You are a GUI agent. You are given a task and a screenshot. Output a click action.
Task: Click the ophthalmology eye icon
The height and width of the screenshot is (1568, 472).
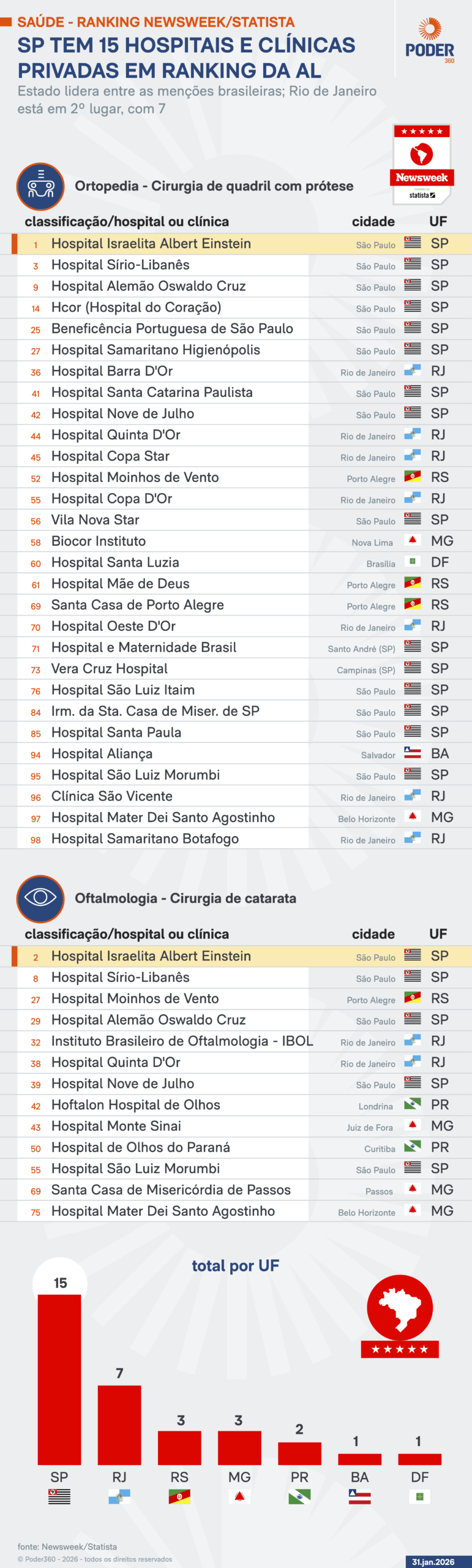click(40, 899)
